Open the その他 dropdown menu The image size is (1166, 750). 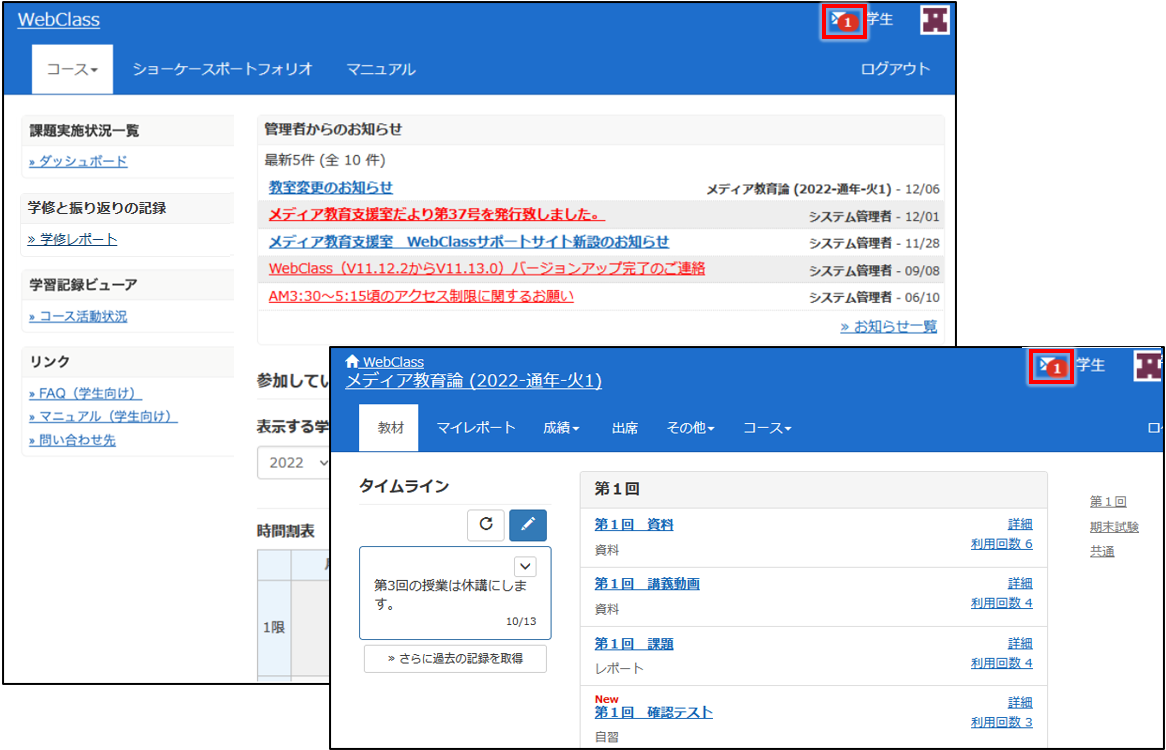[x=690, y=427]
